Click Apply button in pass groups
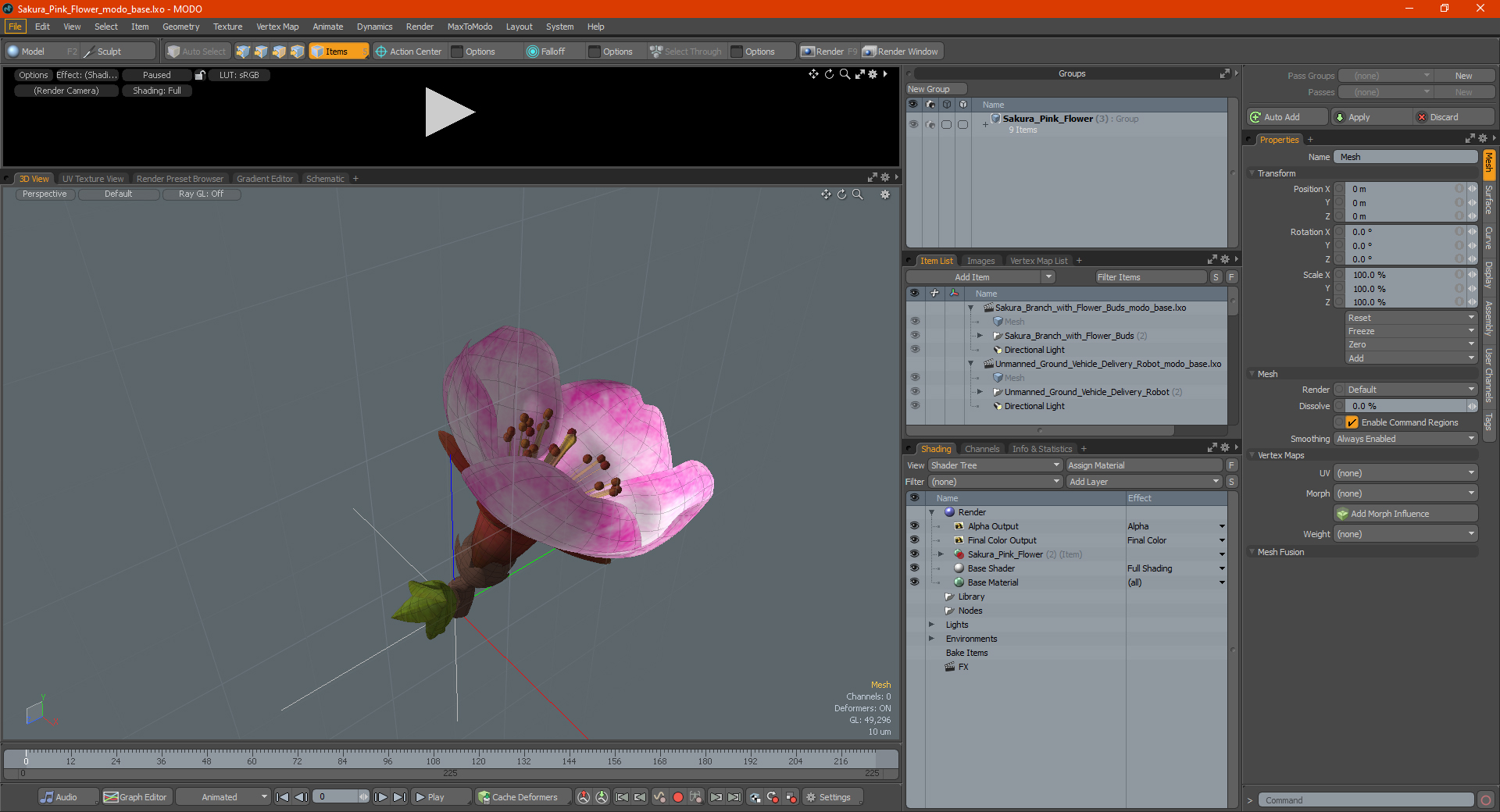The image size is (1500, 812). 1371,117
